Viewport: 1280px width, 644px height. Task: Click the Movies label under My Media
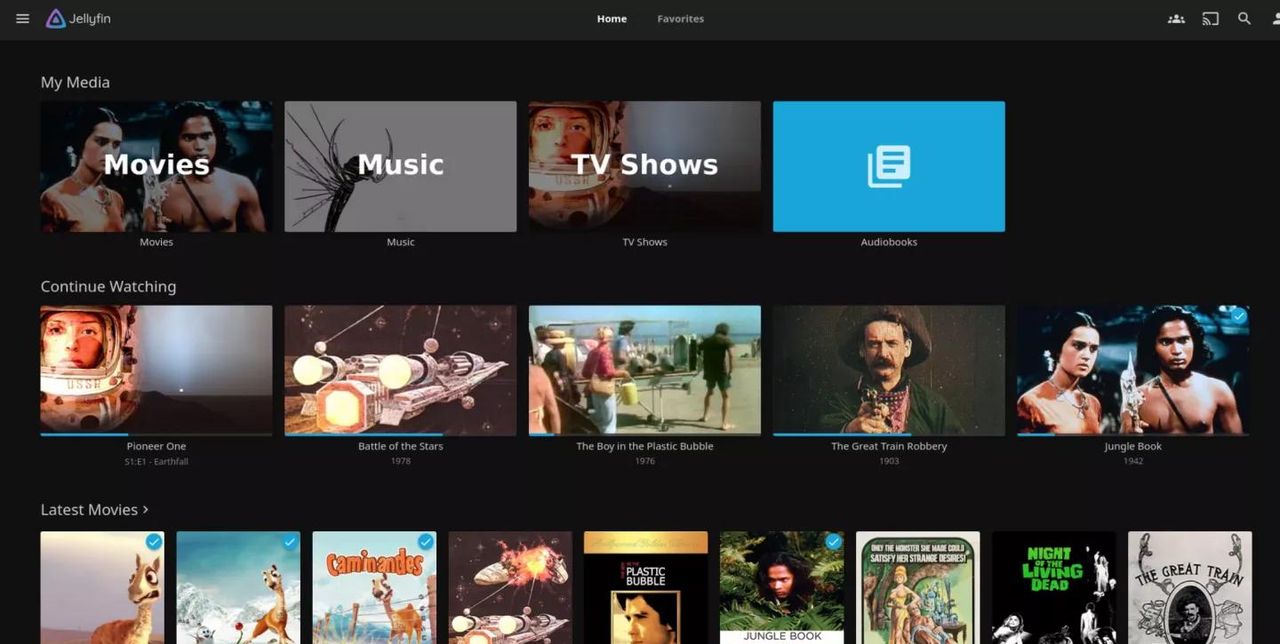(x=156, y=242)
